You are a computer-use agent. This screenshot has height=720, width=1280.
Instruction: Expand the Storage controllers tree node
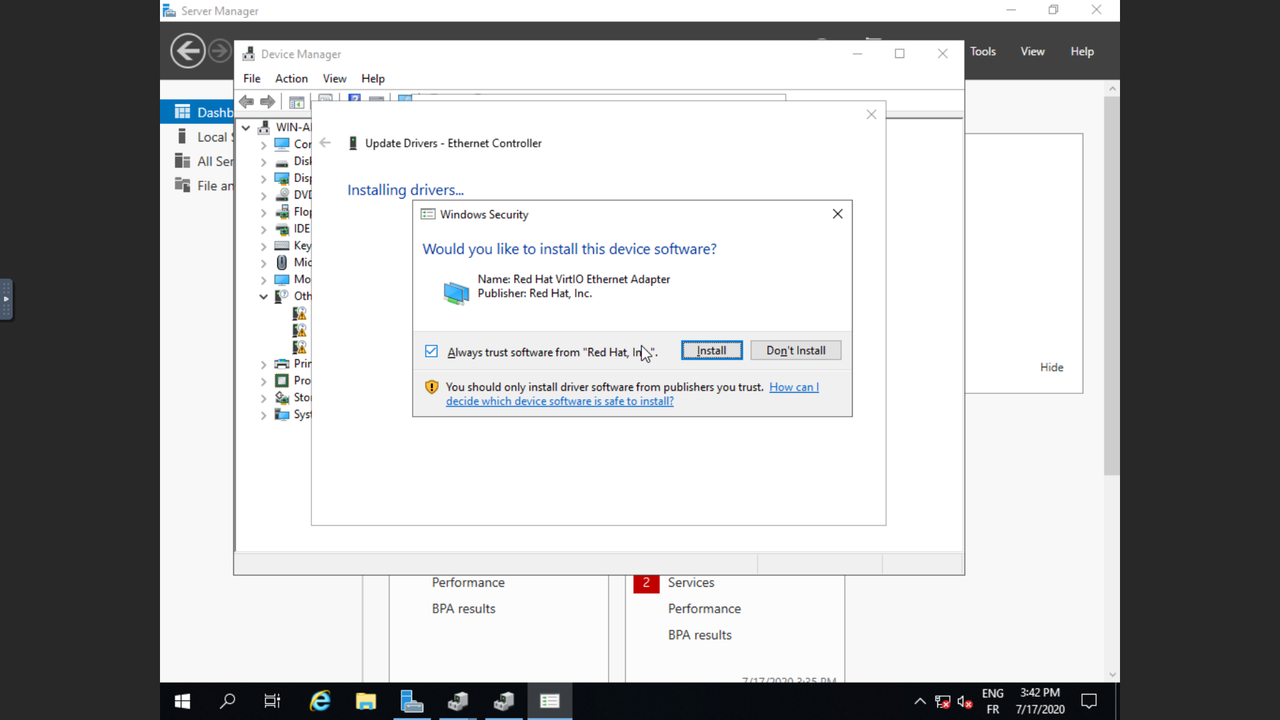263,399
